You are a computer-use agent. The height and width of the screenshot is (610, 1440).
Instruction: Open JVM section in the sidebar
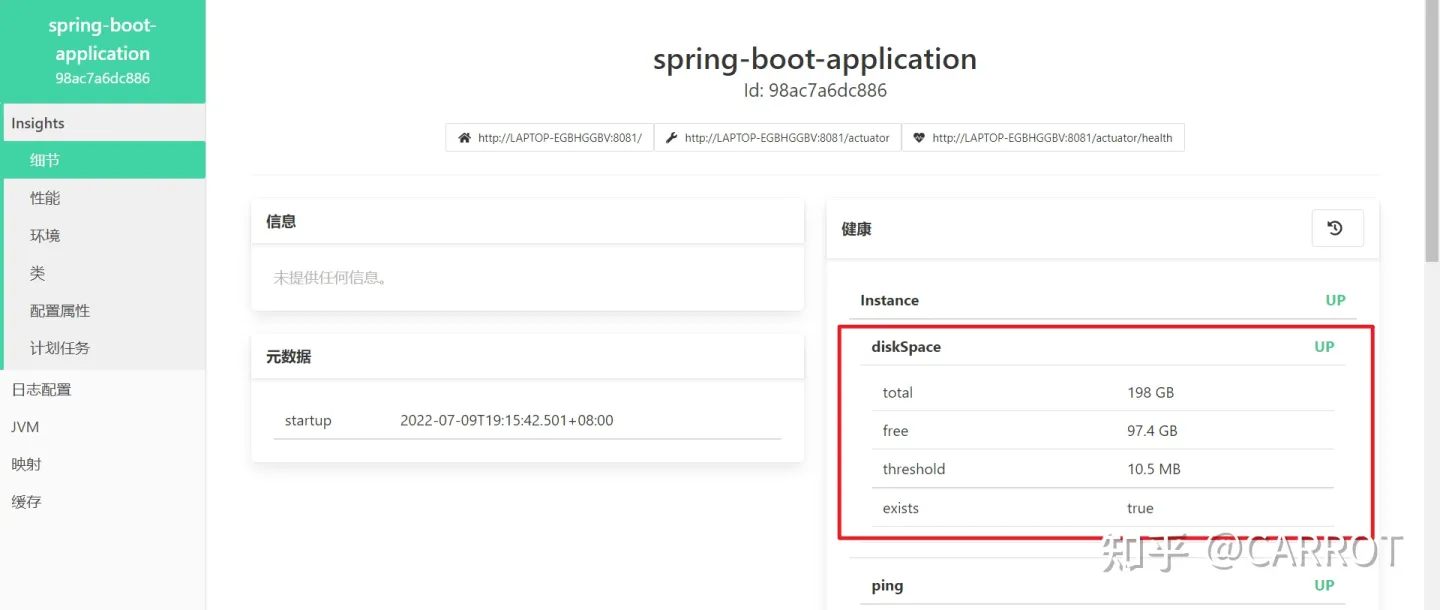103,427
